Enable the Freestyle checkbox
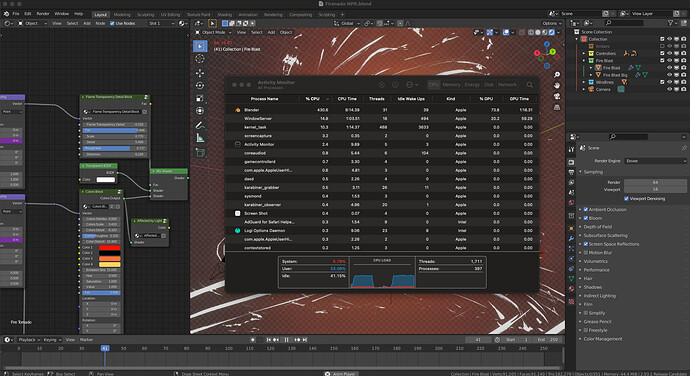This screenshot has width=690, height=376. (x=586, y=330)
